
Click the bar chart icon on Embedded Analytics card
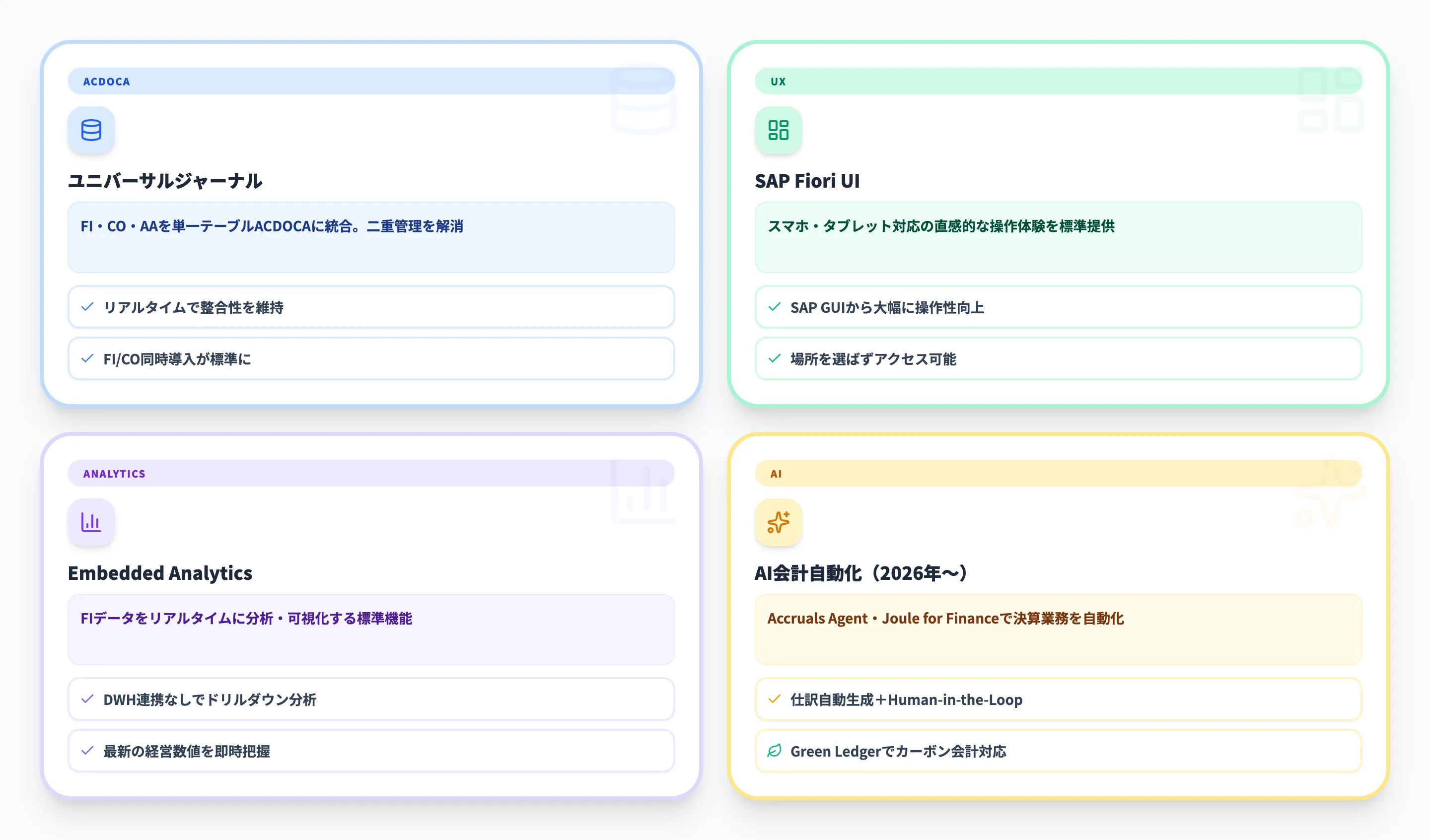pyautogui.click(x=91, y=522)
